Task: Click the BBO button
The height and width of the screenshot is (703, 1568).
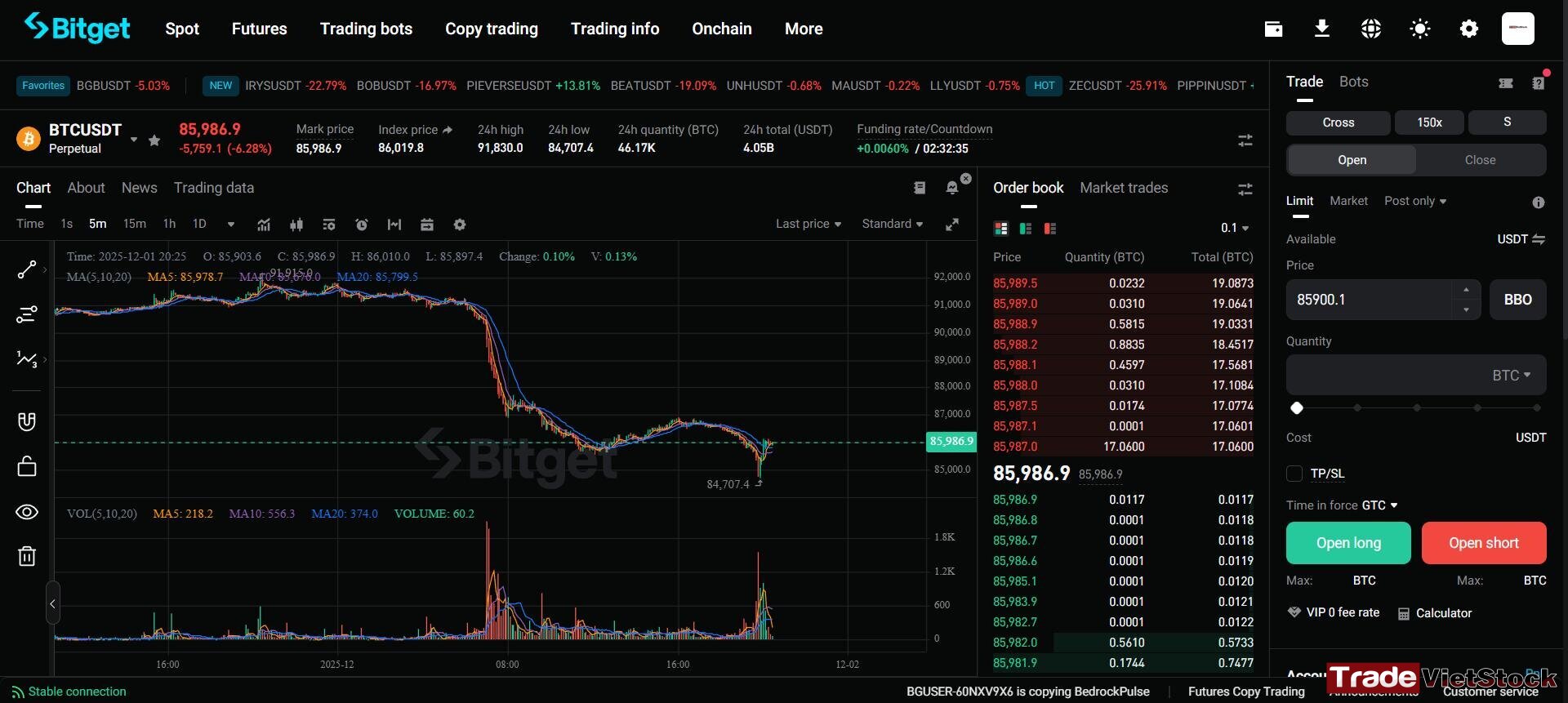Action: [1518, 300]
